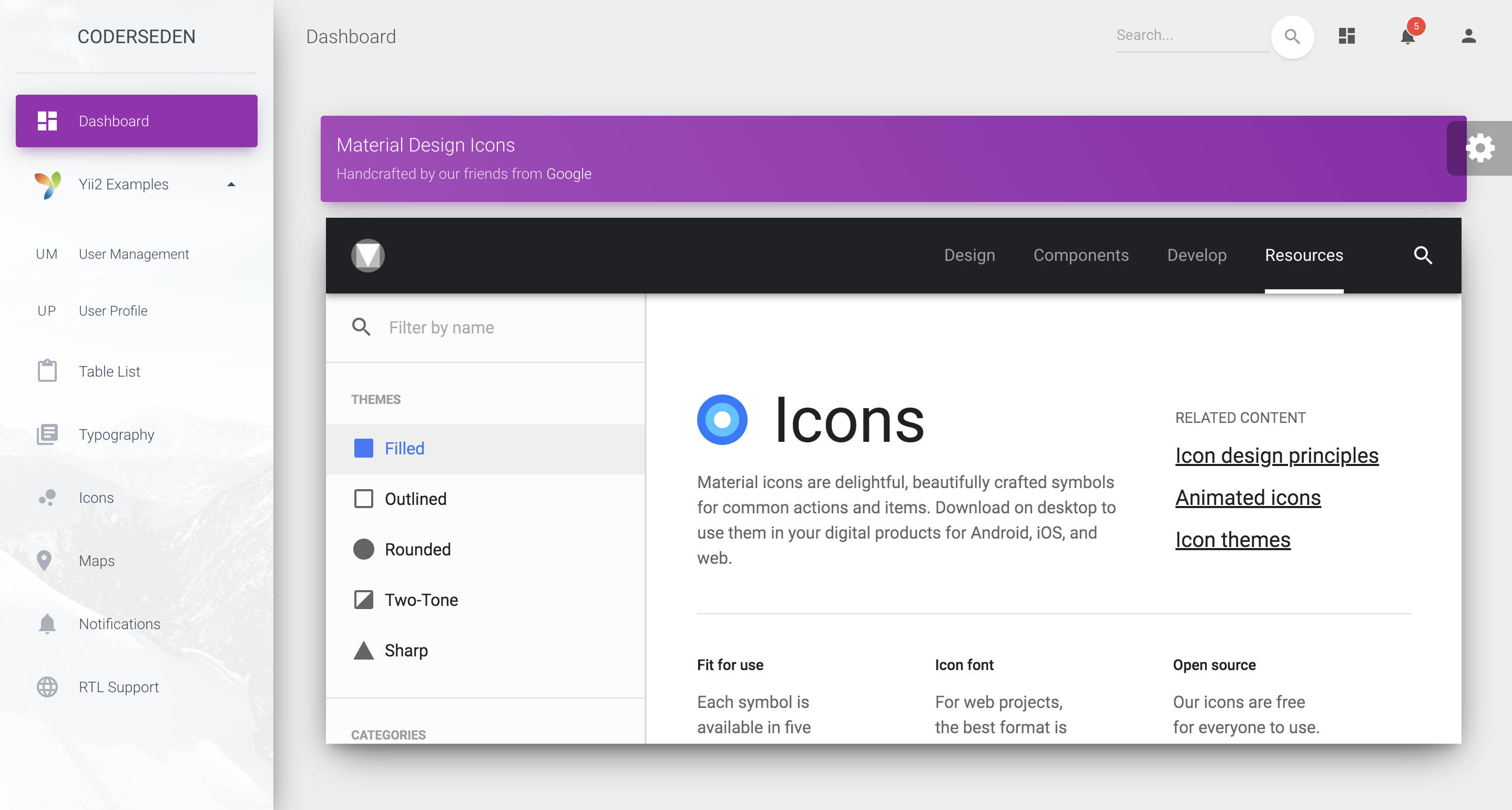
Task: Open the user profile icon top right
Action: pos(1468,36)
